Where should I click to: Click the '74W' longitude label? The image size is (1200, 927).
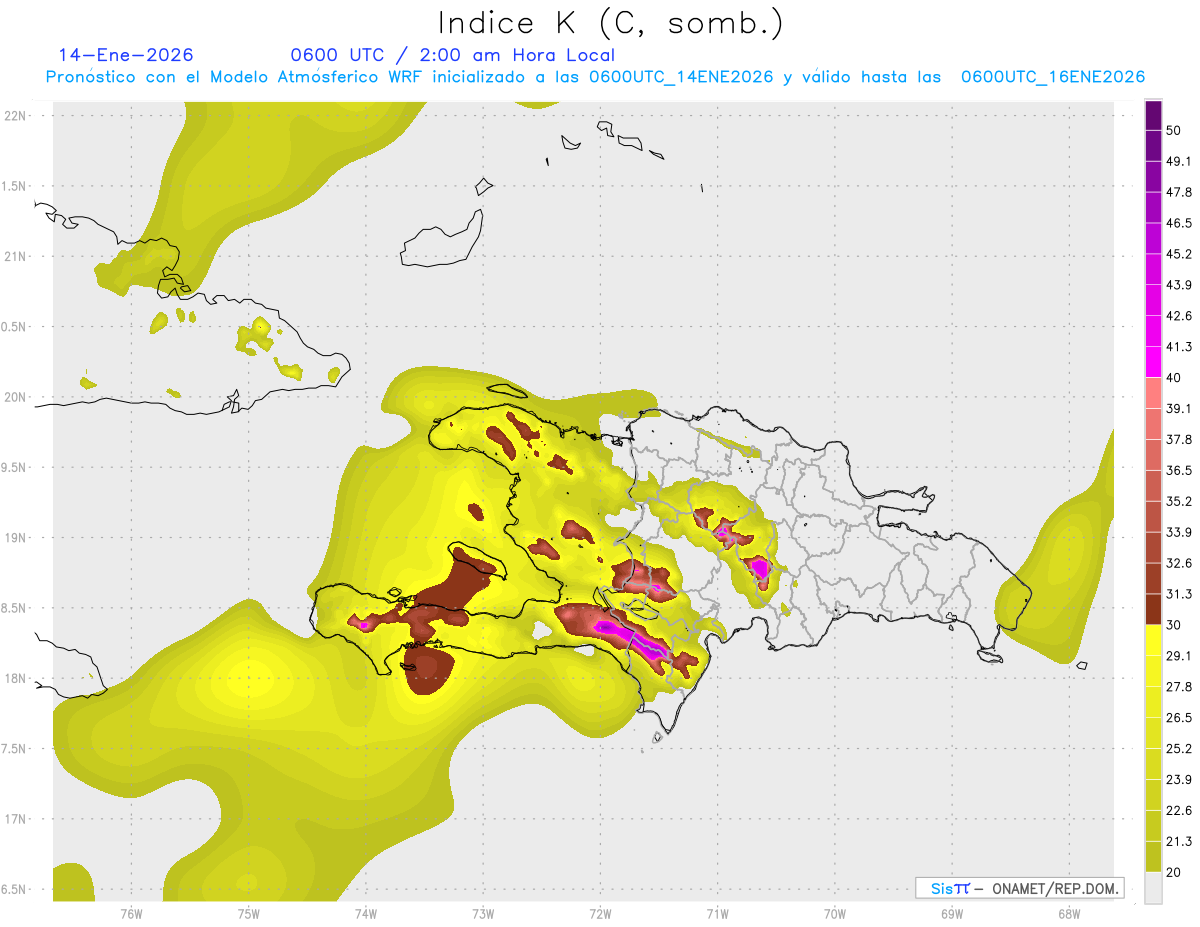[x=366, y=913]
